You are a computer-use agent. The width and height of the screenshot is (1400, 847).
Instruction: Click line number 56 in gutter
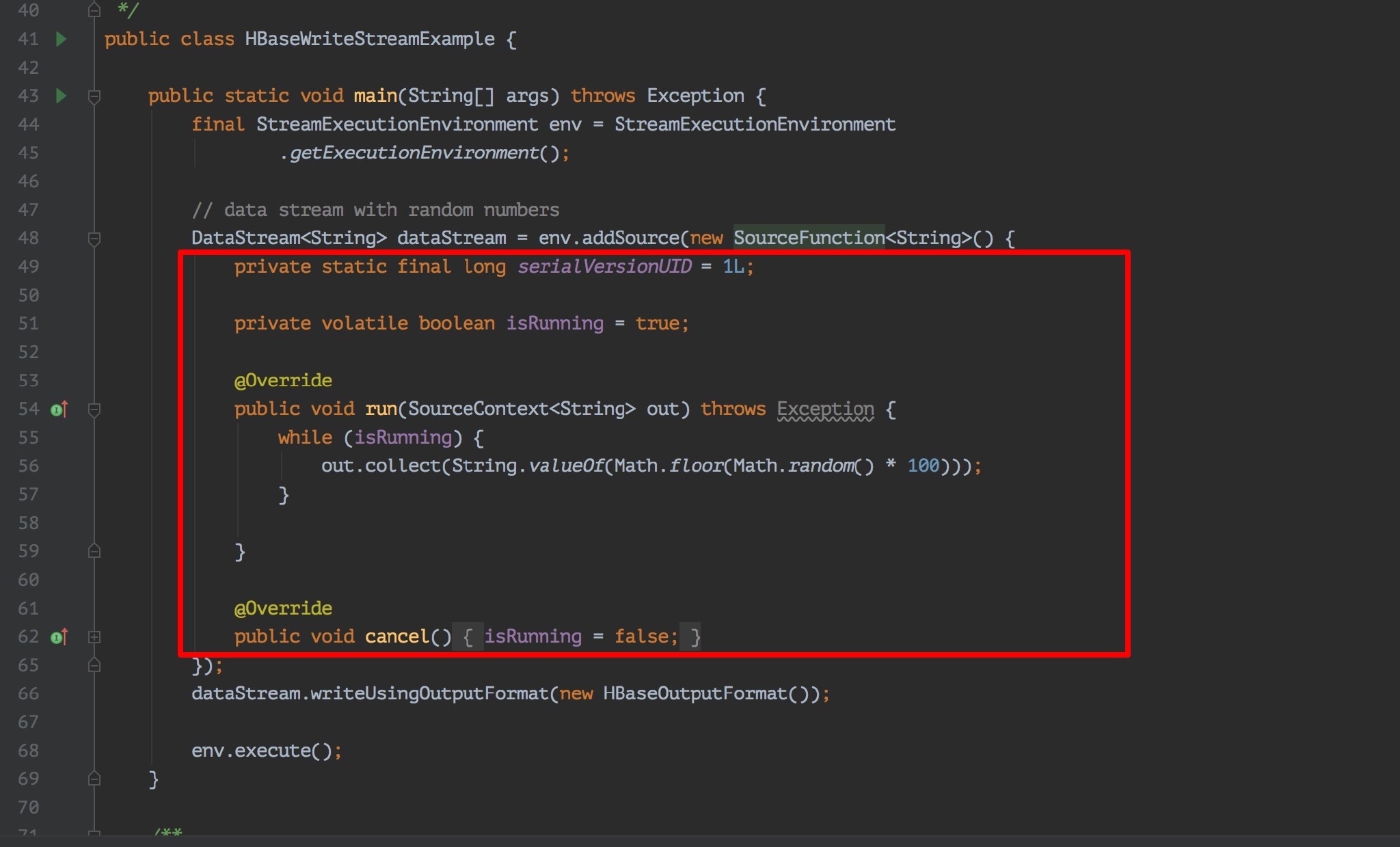28,466
